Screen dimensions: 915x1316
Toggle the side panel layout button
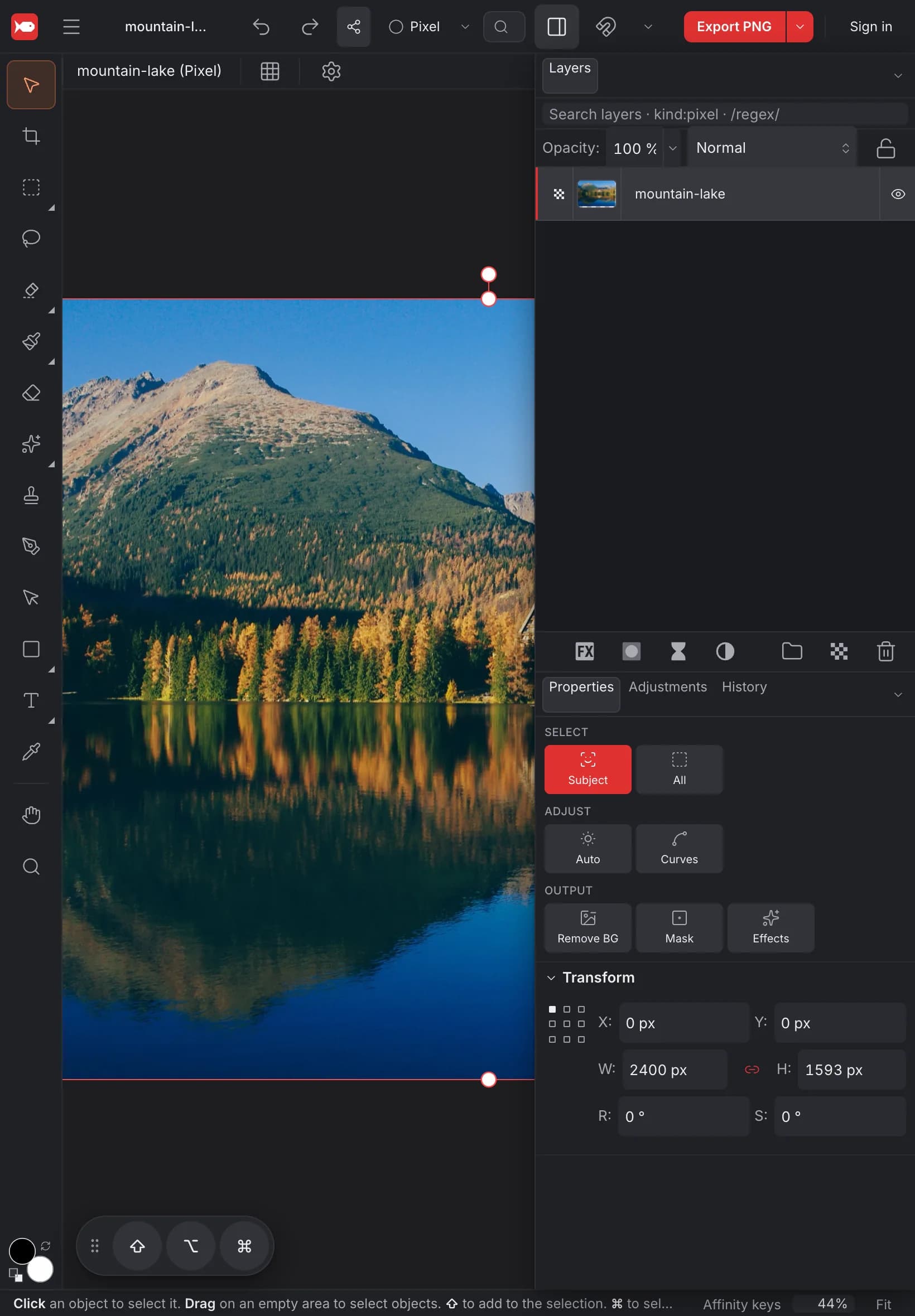pyautogui.click(x=556, y=27)
